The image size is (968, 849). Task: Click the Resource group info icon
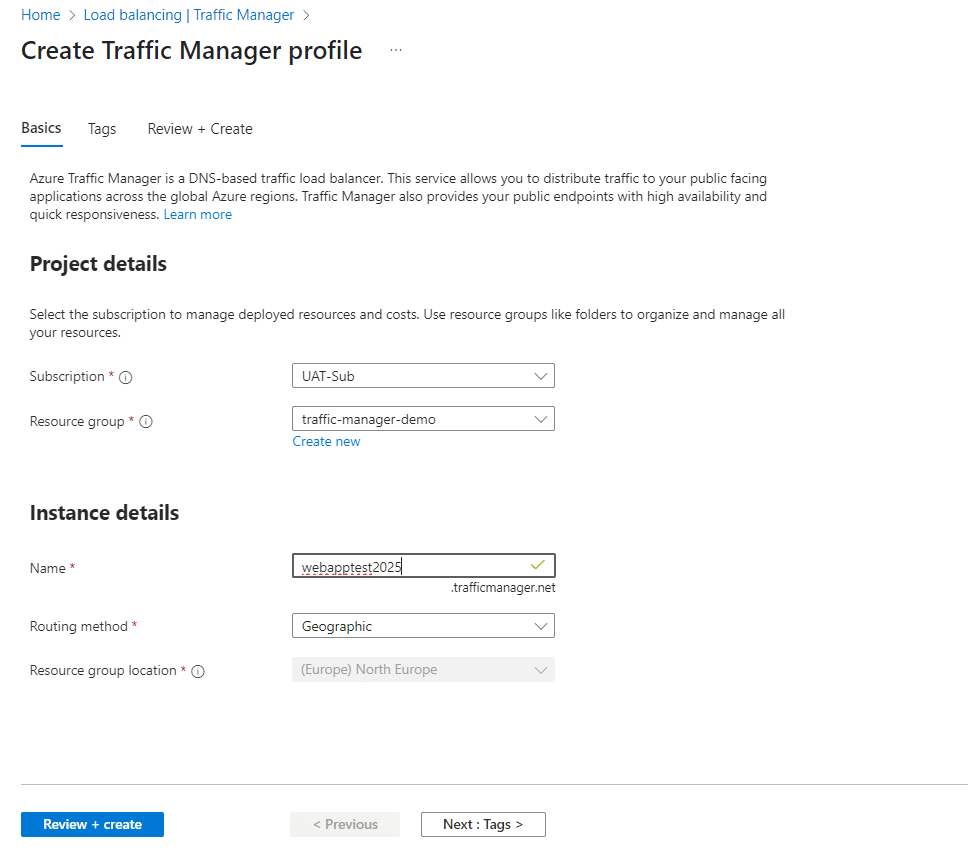click(146, 422)
